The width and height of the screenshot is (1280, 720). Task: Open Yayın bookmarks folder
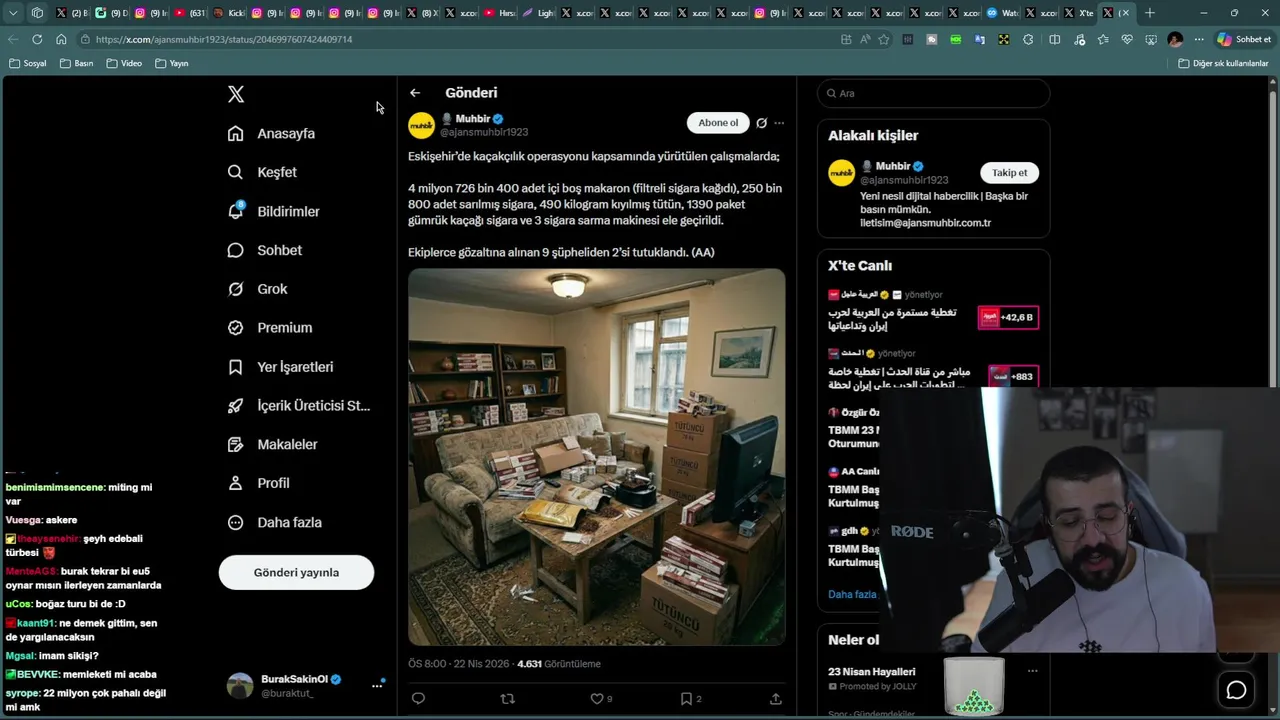[x=172, y=63]
